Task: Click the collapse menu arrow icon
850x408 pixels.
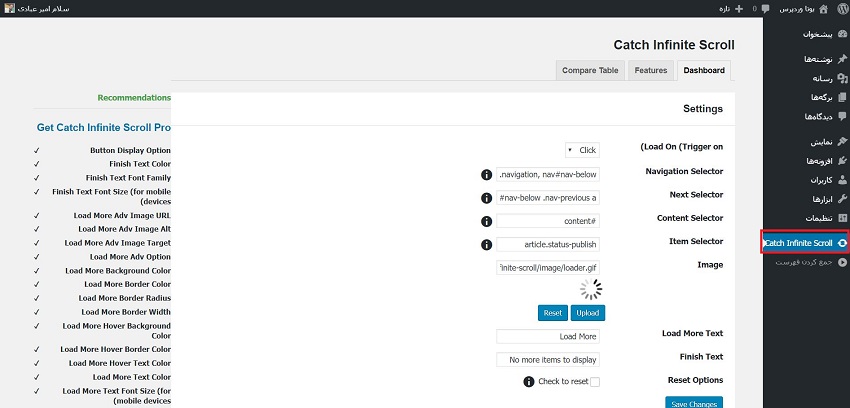Action: [x=842, y=262]
